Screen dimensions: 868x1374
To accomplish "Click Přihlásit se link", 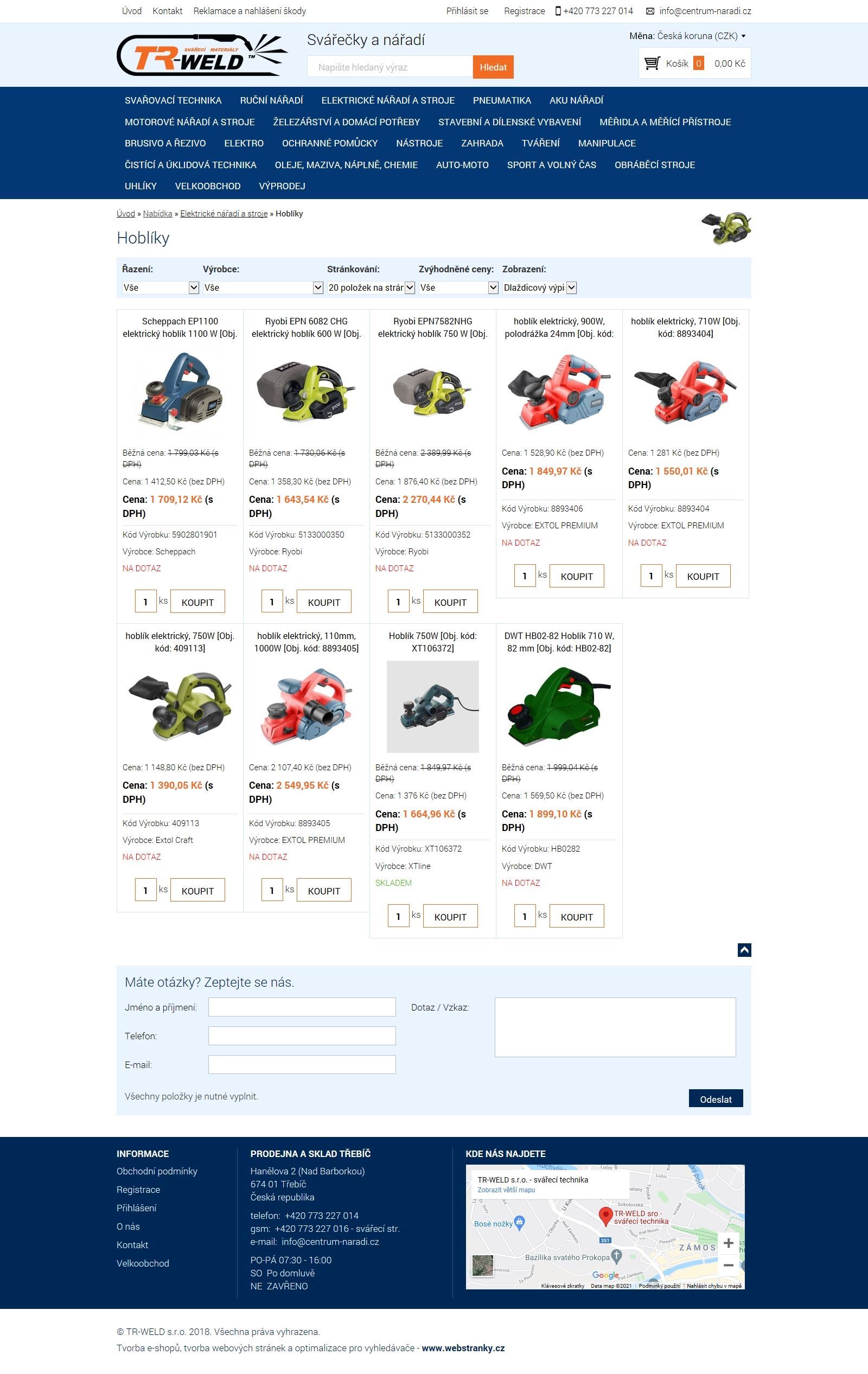I will point(468,11).
